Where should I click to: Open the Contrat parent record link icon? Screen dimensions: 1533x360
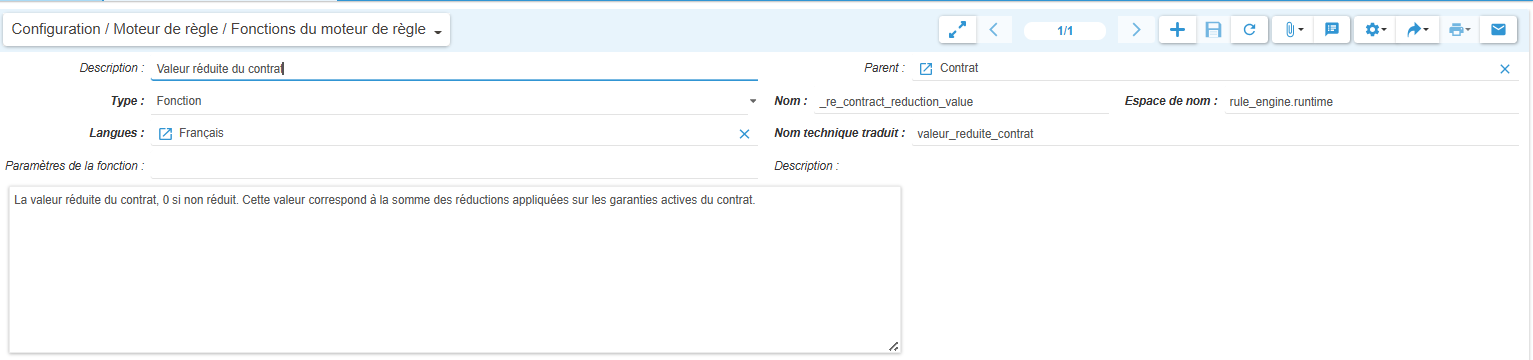925,69
